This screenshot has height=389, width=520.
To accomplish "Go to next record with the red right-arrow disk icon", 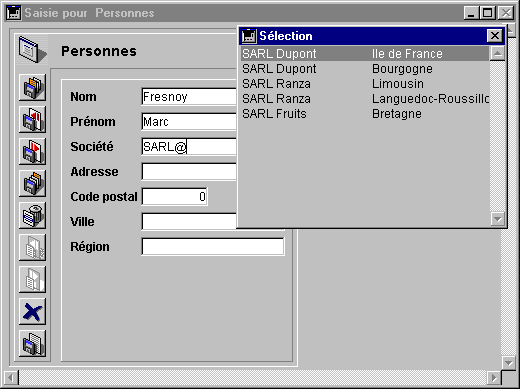I will click(x=32, y=151).
